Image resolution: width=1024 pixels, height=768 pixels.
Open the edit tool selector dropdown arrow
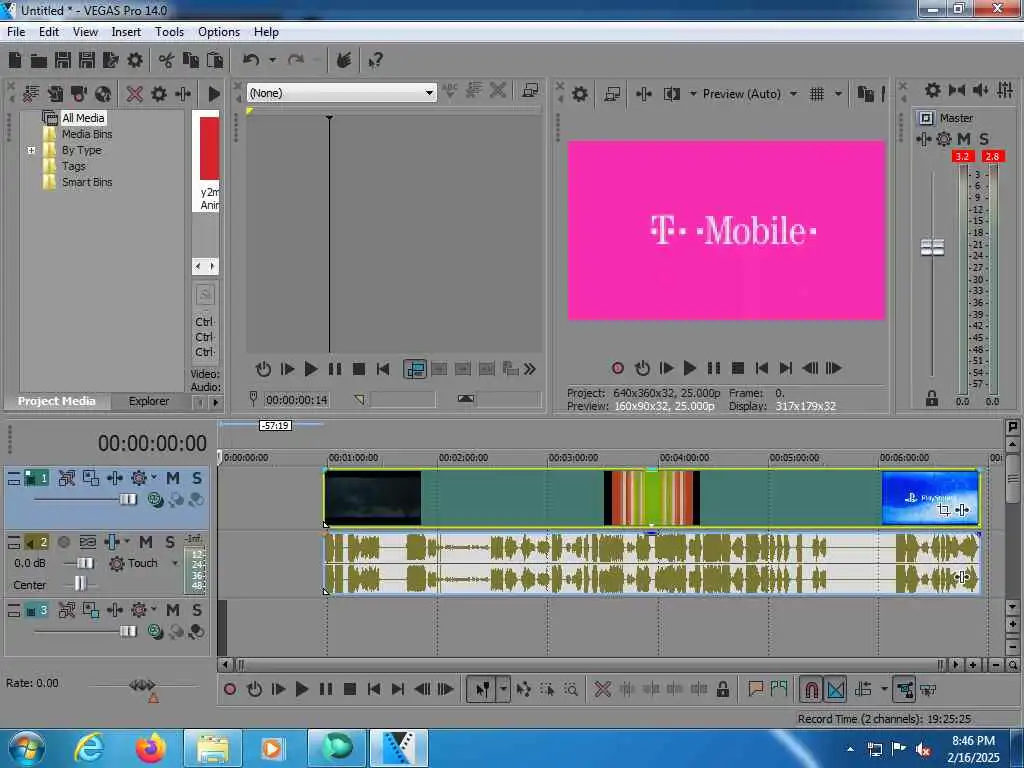(504, 689)
